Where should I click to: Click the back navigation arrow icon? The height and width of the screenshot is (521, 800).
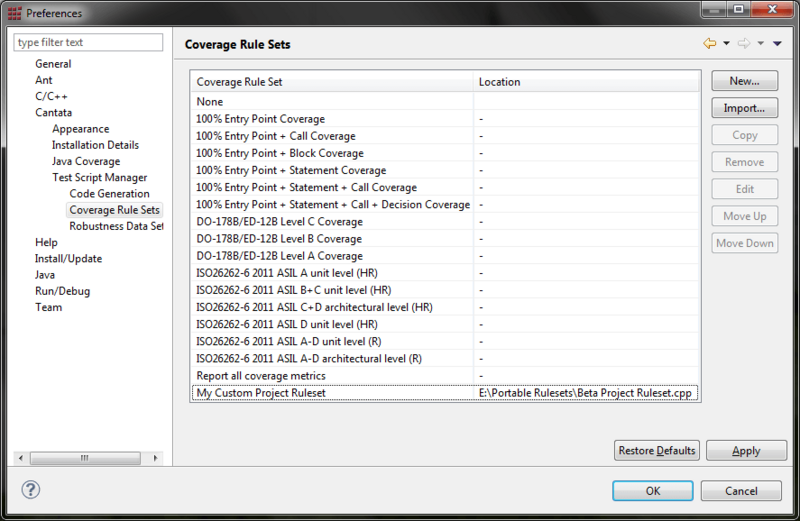tap(709, 43)
